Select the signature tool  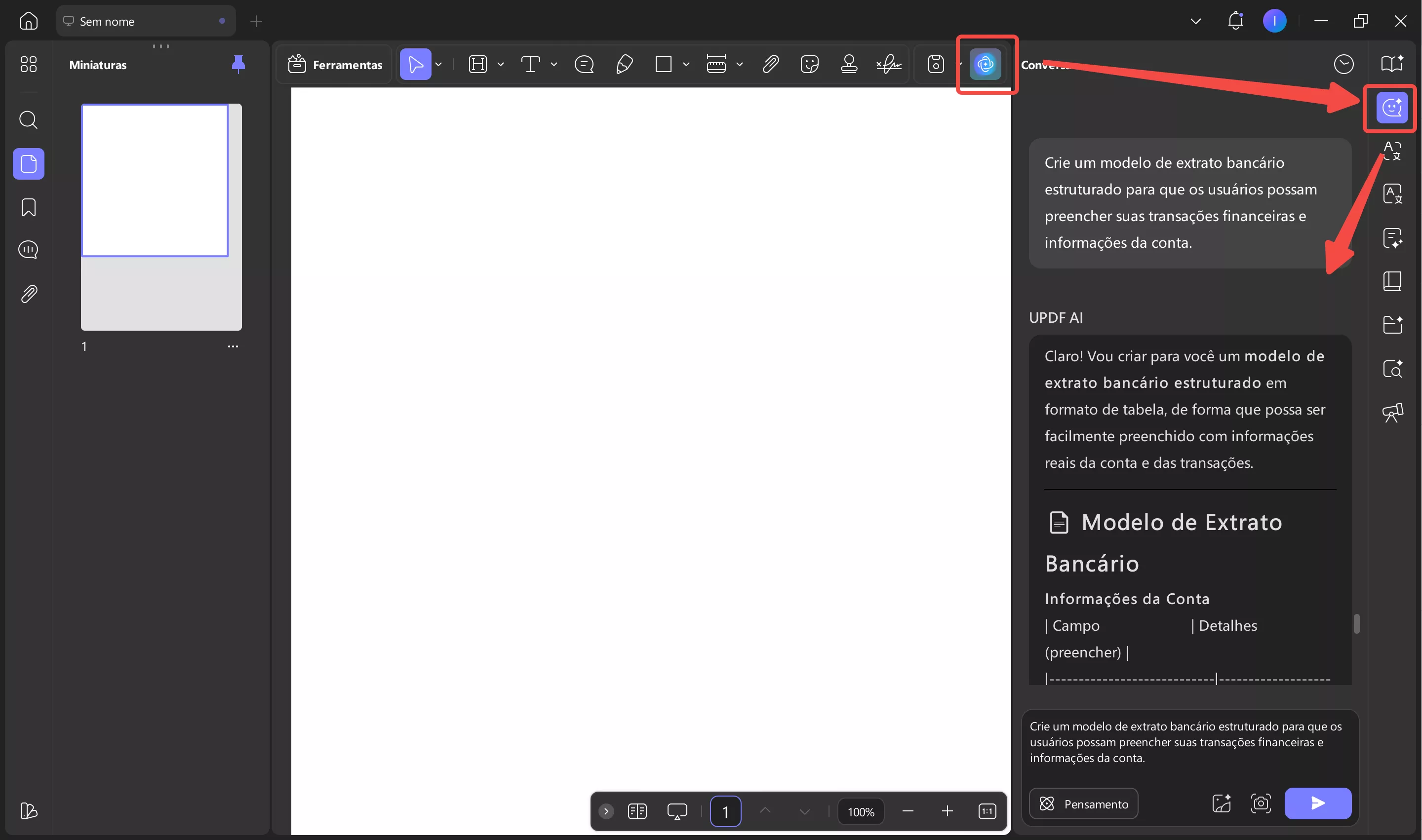point(889,65)
